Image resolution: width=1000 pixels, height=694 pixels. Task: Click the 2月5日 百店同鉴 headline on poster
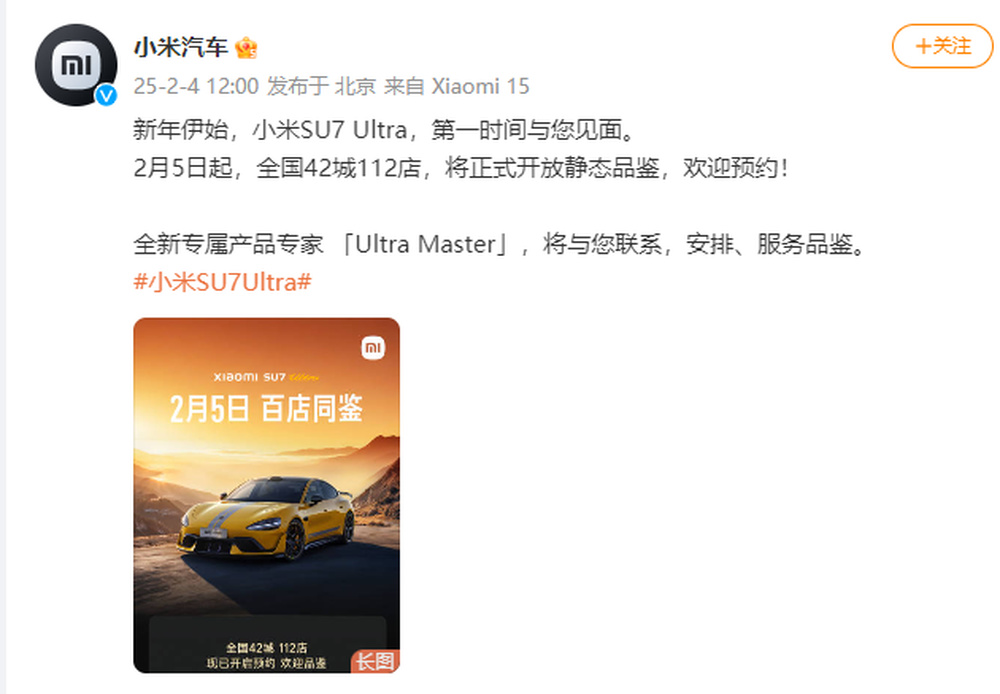click(x=267, y=409)
